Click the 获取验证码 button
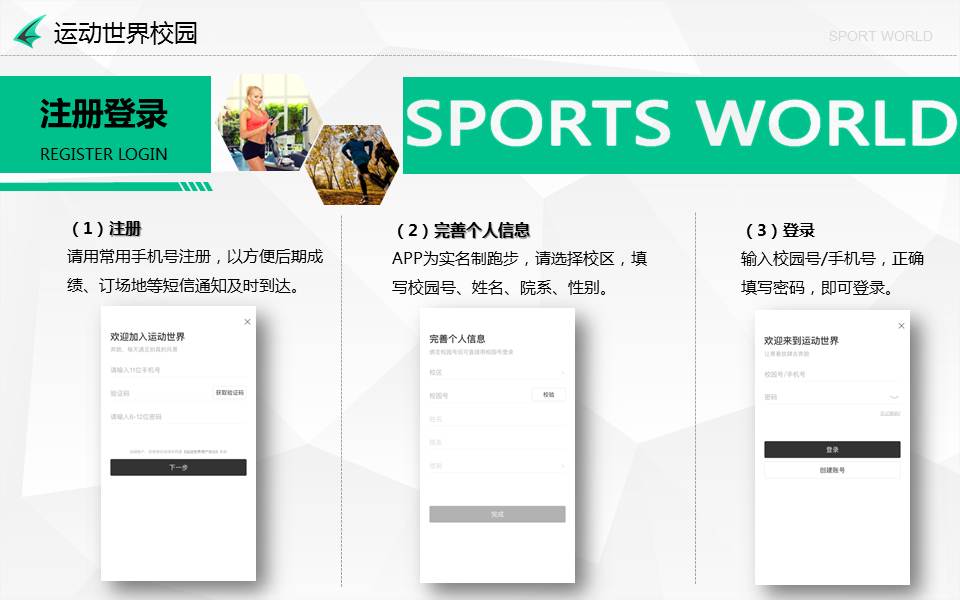The image size is (960, 600). pos(229,393)
